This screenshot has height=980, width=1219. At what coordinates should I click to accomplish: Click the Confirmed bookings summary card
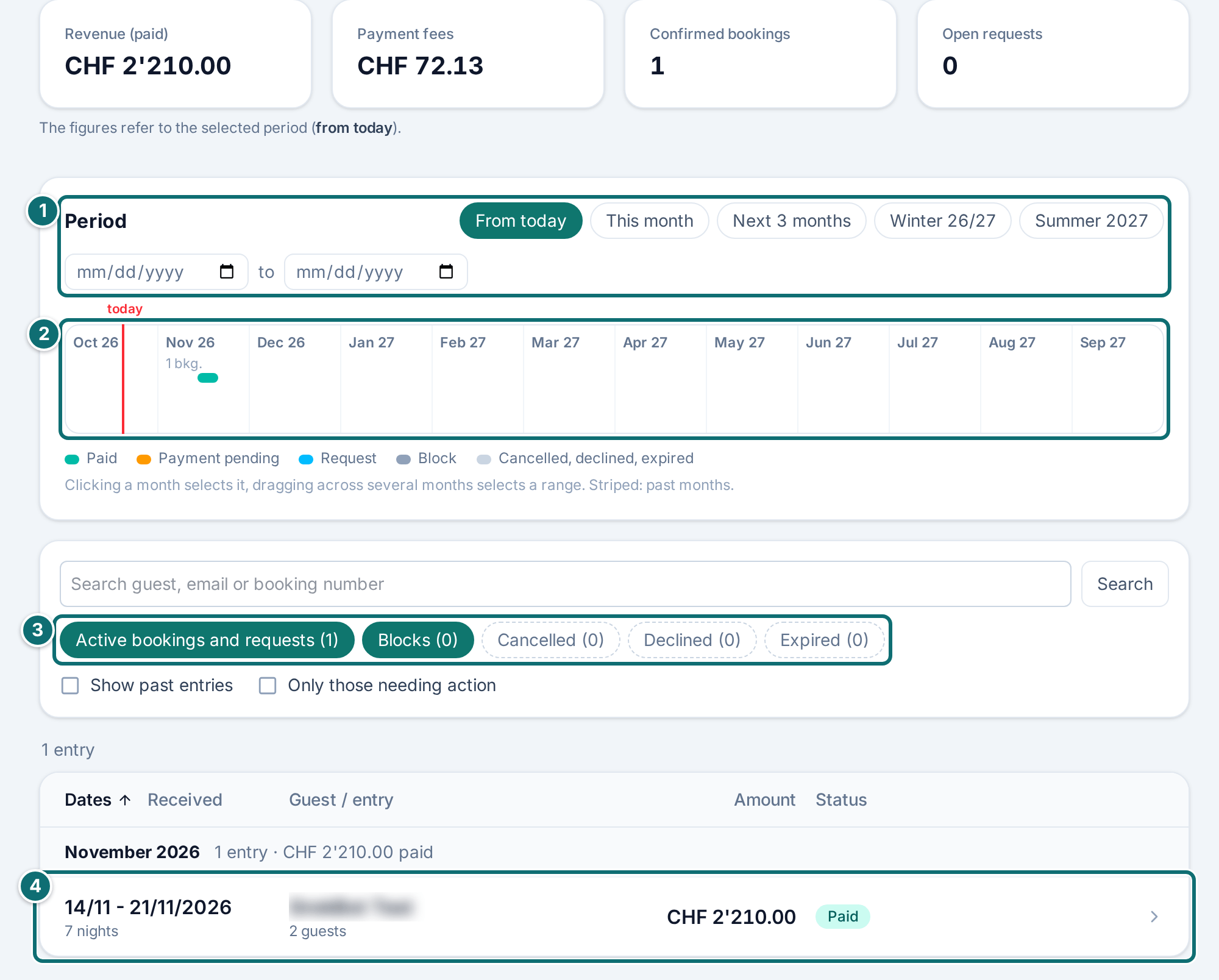tap(761, 54)
